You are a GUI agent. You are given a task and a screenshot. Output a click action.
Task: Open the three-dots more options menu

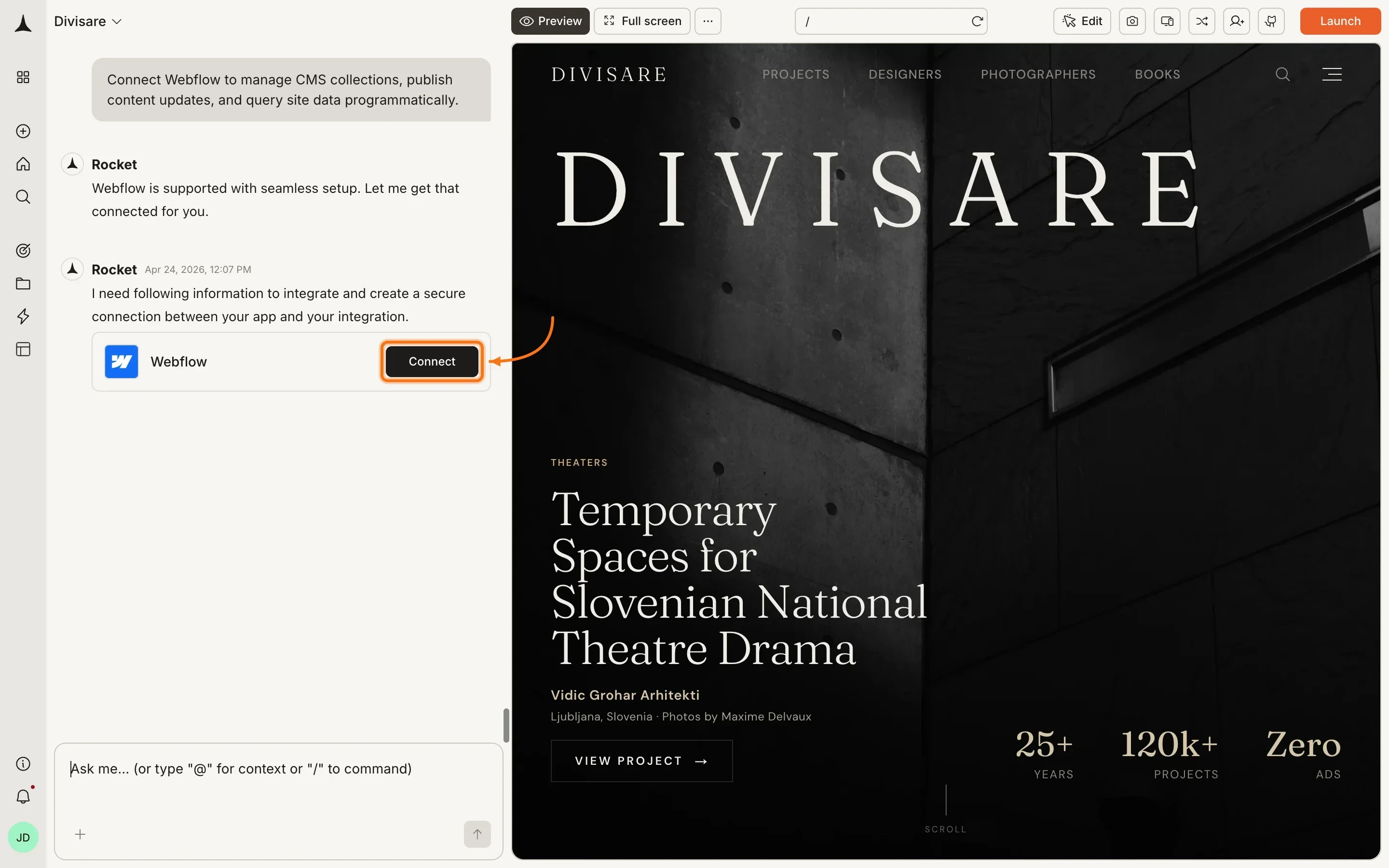pyautogui.click(x=708, y=21)
